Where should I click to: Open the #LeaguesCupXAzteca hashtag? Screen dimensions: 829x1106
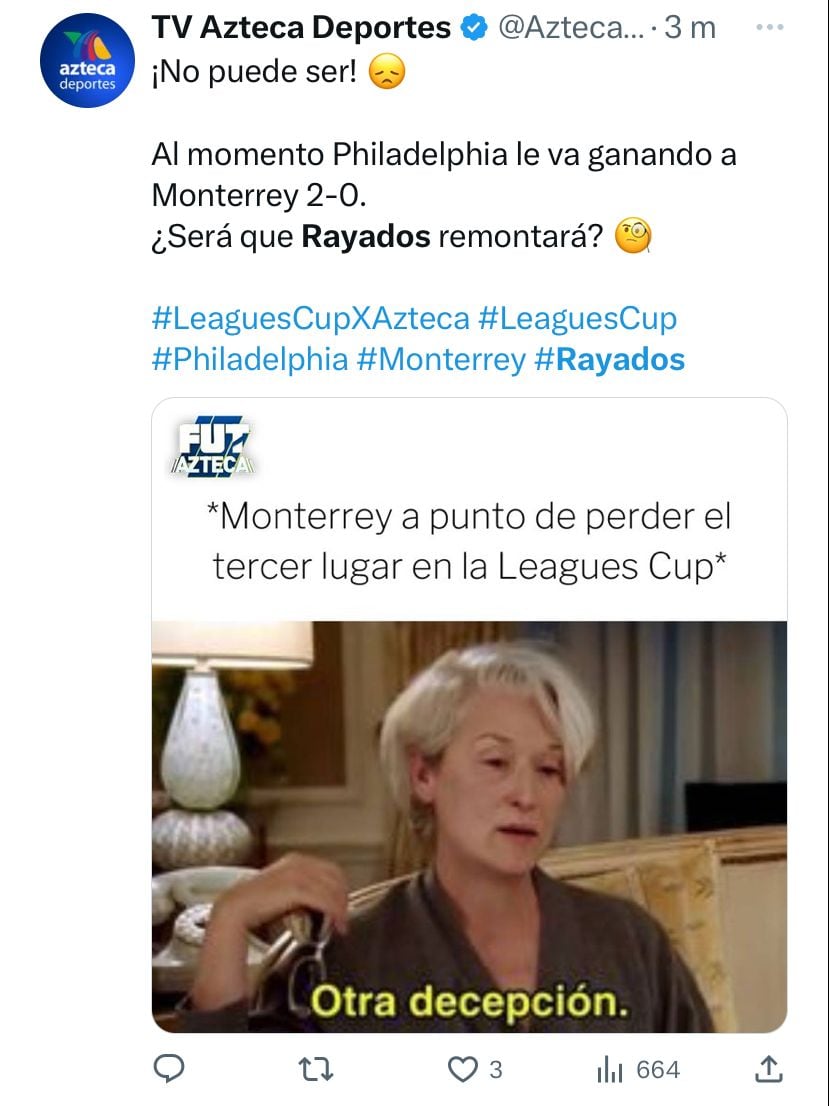pyautogui.click(x=310, y=319)
